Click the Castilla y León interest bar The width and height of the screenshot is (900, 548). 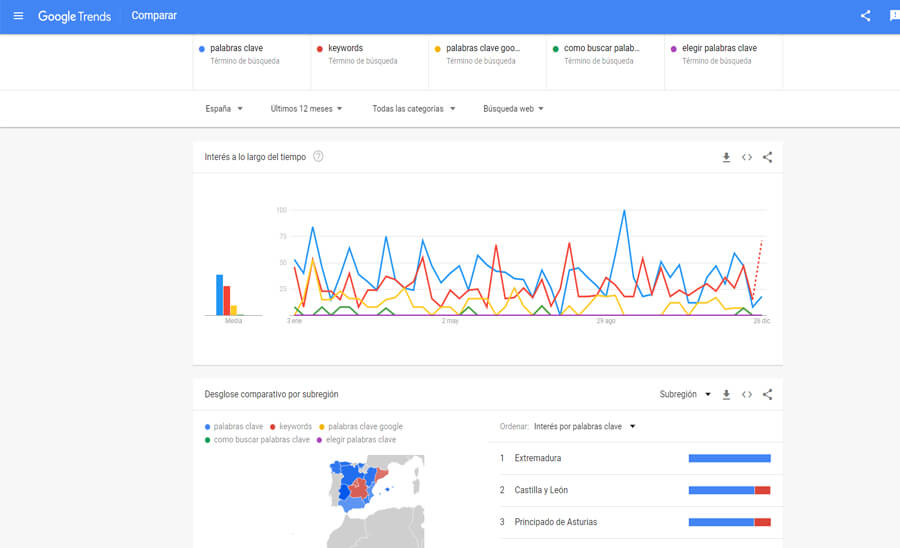pyautogui.click(x=730, y=490)
